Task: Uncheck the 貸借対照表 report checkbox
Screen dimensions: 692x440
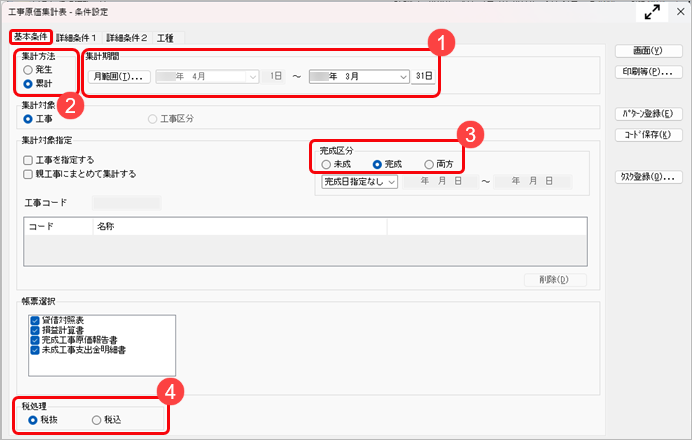Action: 35,320
